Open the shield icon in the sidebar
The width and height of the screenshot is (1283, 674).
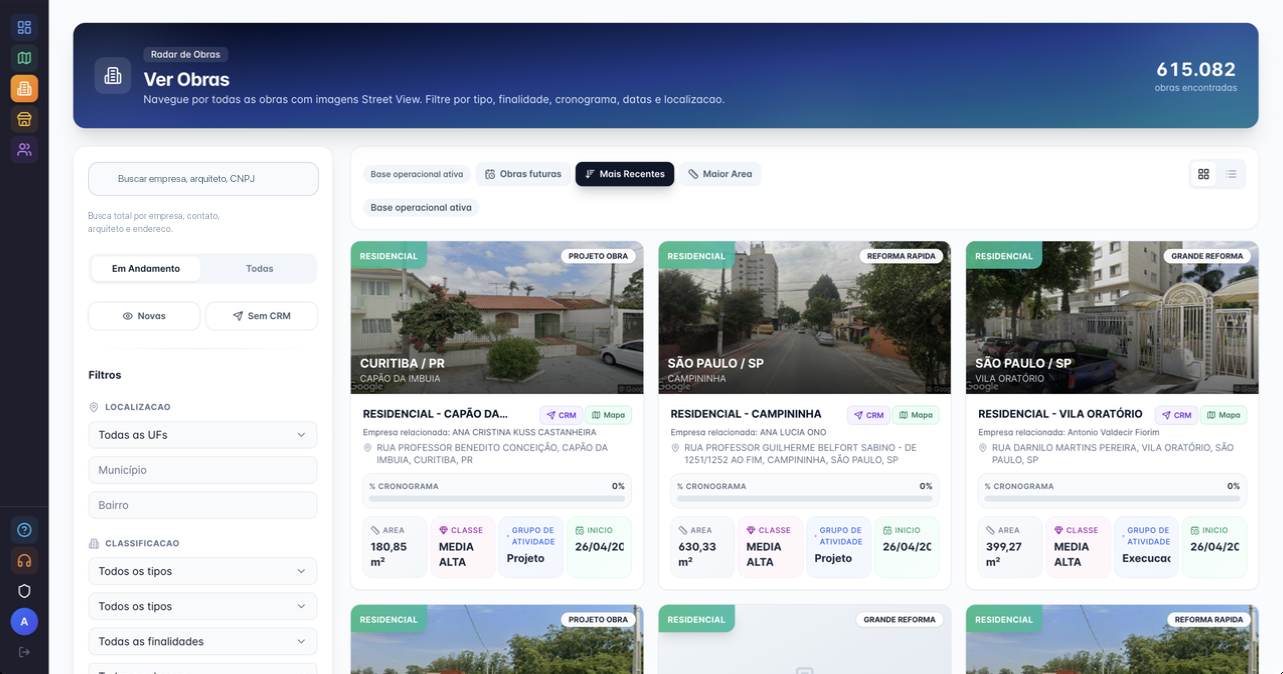[24, 591]
